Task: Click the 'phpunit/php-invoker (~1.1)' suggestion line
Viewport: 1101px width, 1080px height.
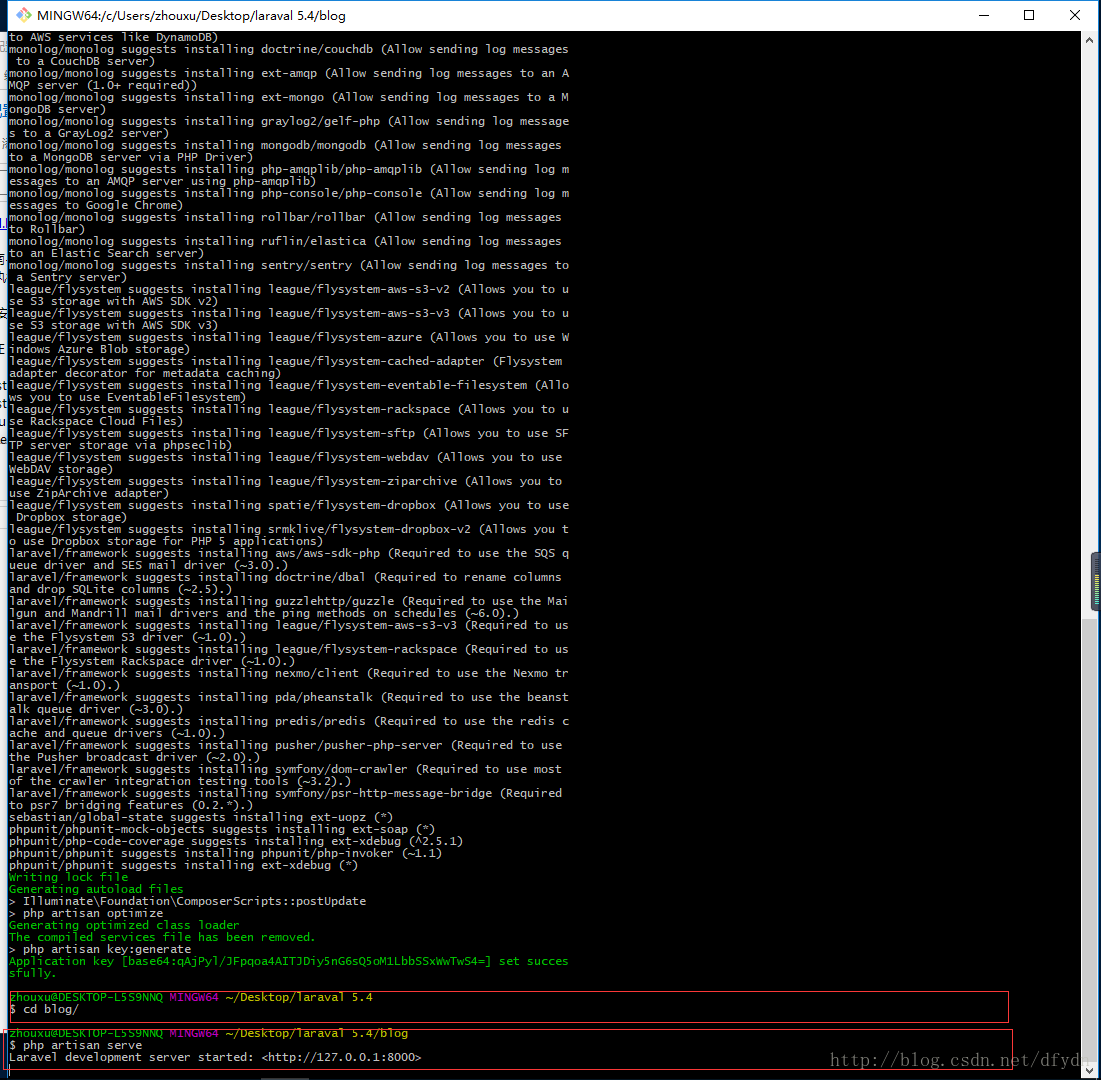Action: tap(225, 853)
